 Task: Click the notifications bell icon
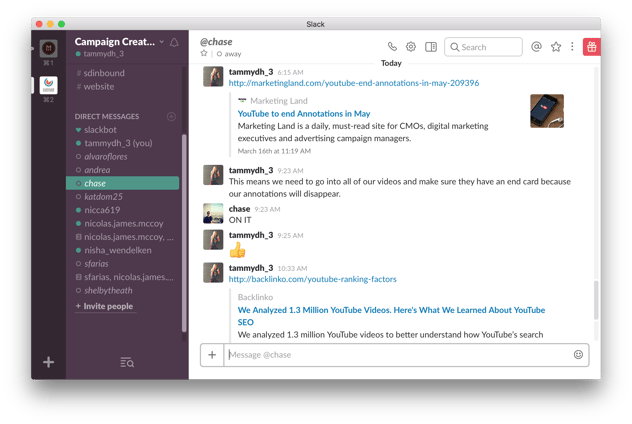(174, 42)
